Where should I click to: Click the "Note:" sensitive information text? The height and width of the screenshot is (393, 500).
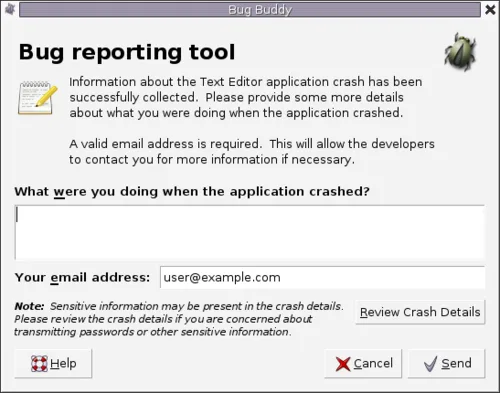click(179, 319)
